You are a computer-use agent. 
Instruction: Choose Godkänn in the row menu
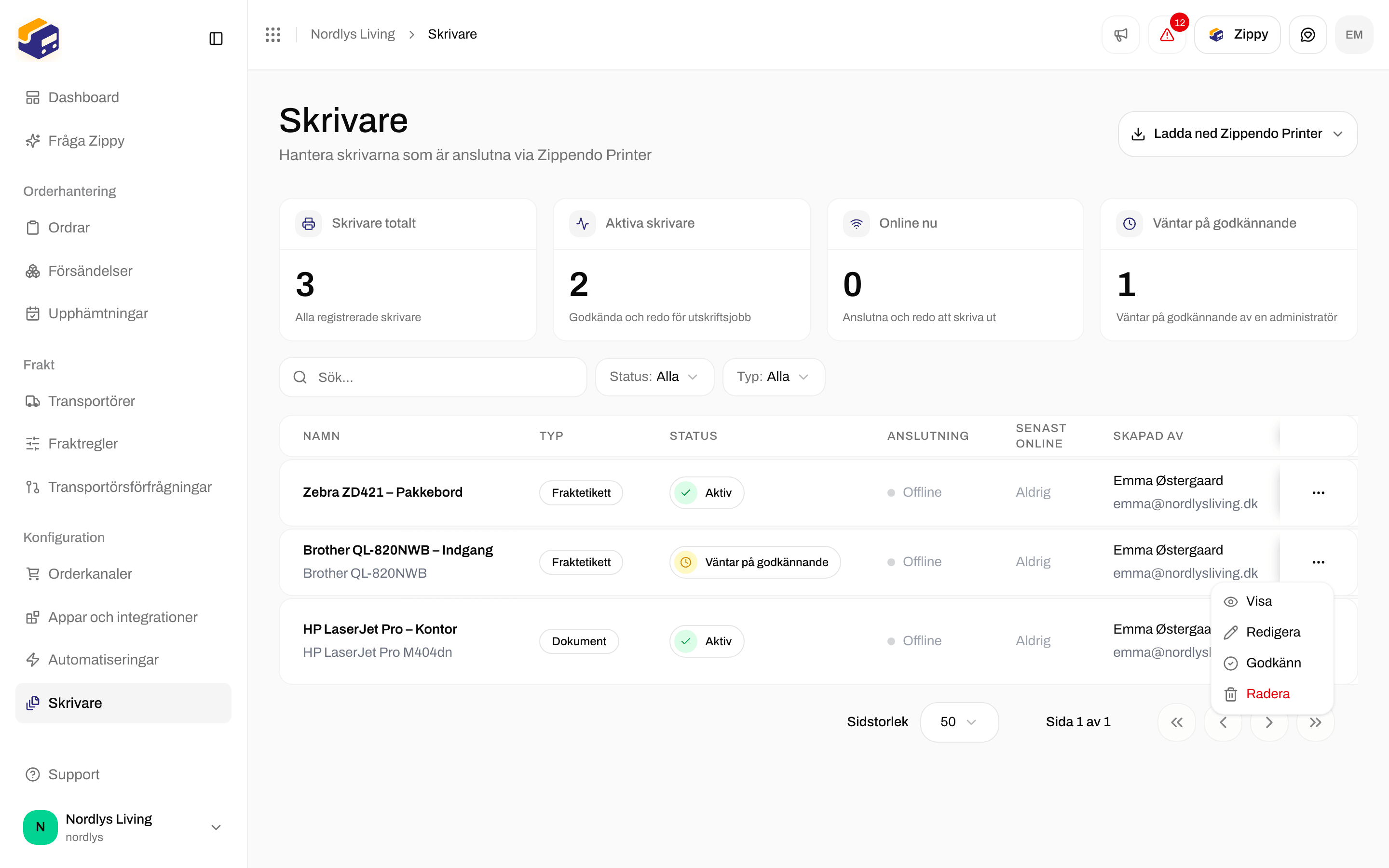pos(1271,663)
